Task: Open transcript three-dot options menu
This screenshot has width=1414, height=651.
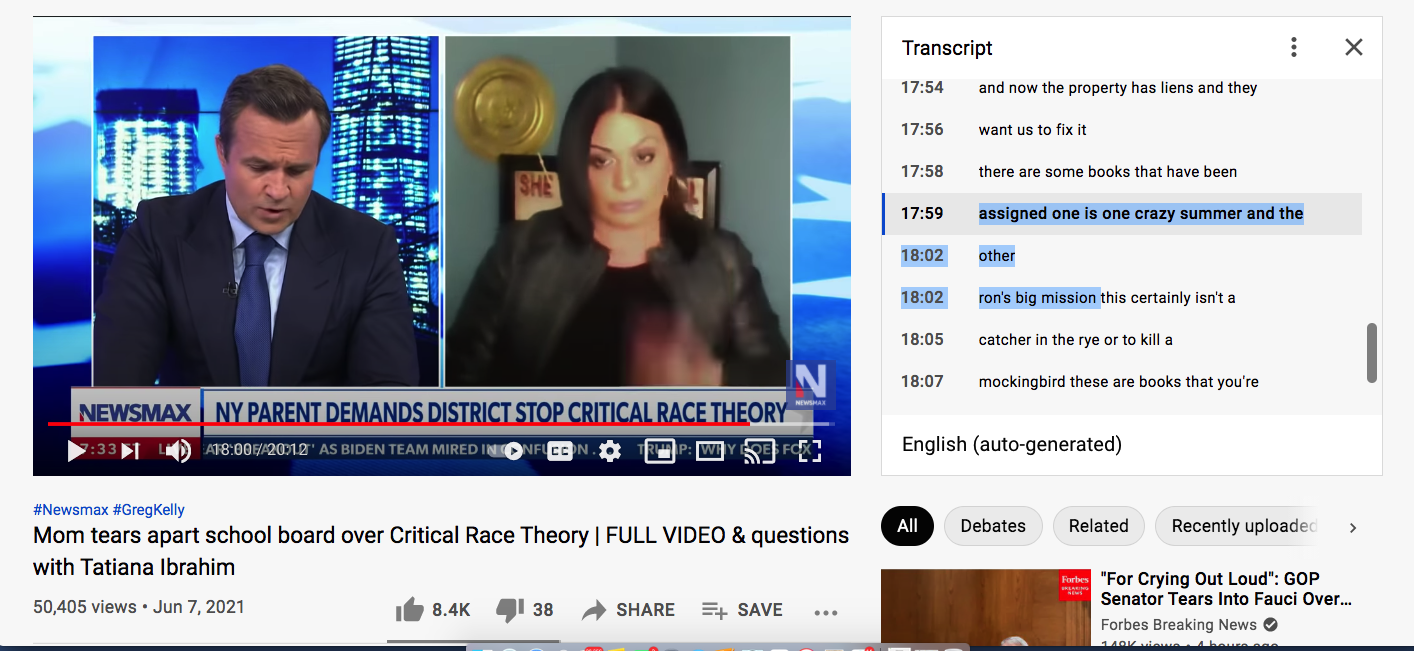Action: click(1294, 47)
